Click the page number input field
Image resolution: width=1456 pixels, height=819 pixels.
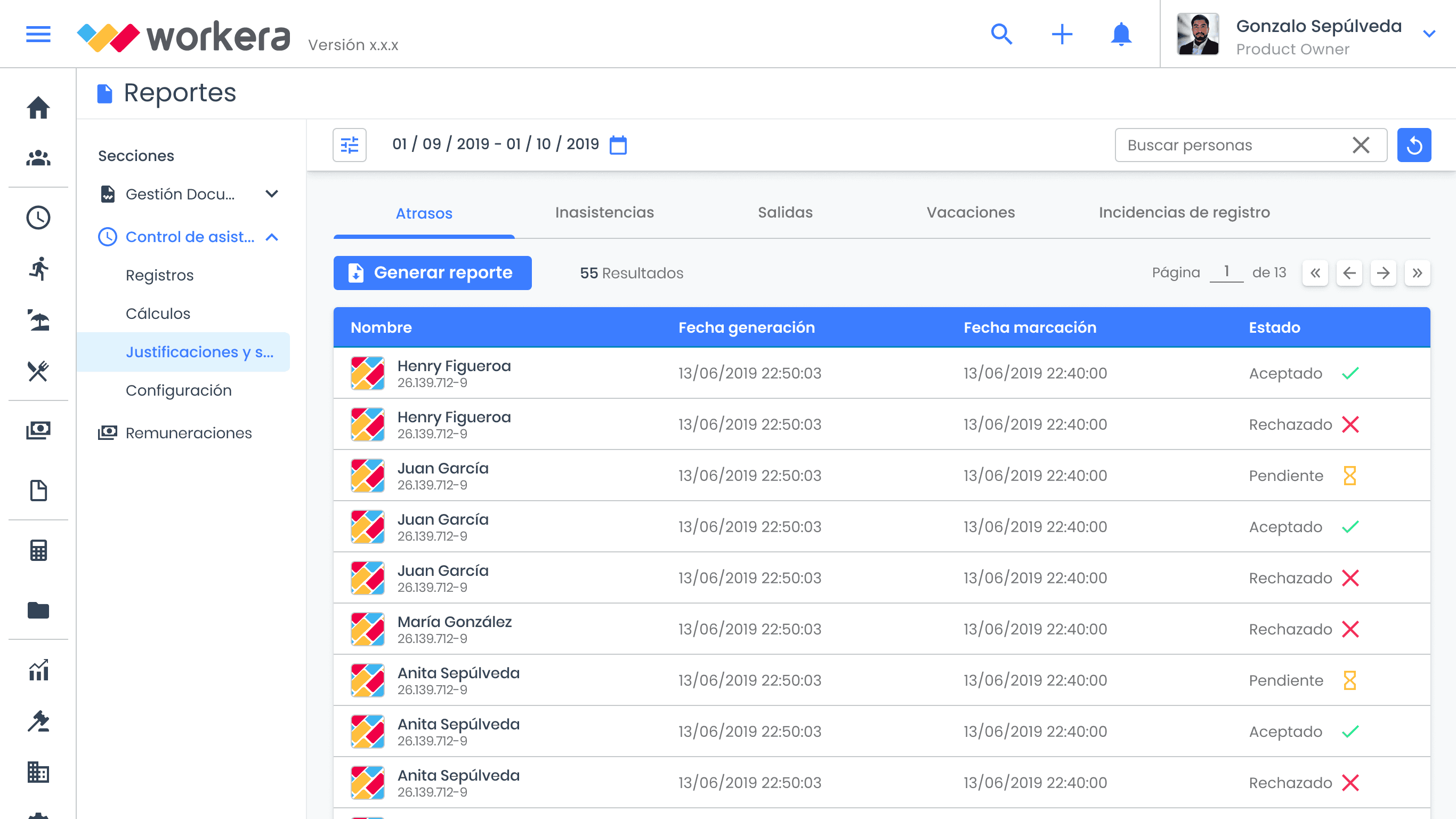pos(1226,272)
